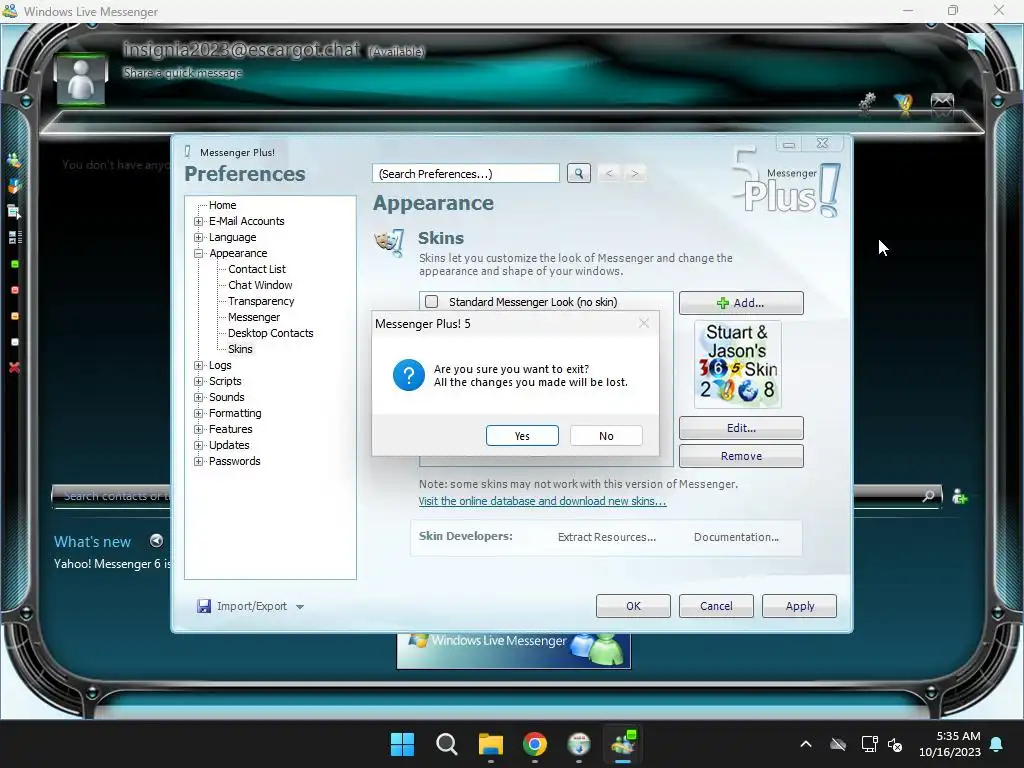Click the buddies icon in left sidebar

pyautogui.click(x=14, y=160)
